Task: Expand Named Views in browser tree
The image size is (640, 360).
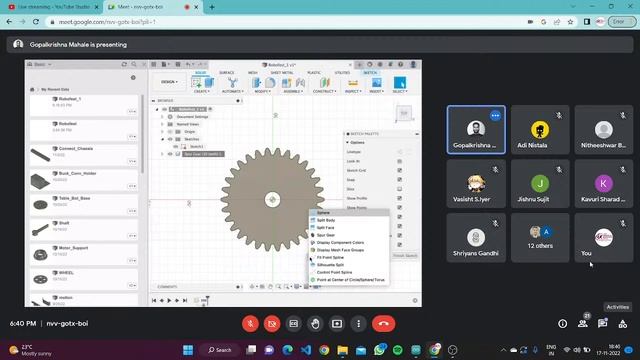Action: coord(162,124)
